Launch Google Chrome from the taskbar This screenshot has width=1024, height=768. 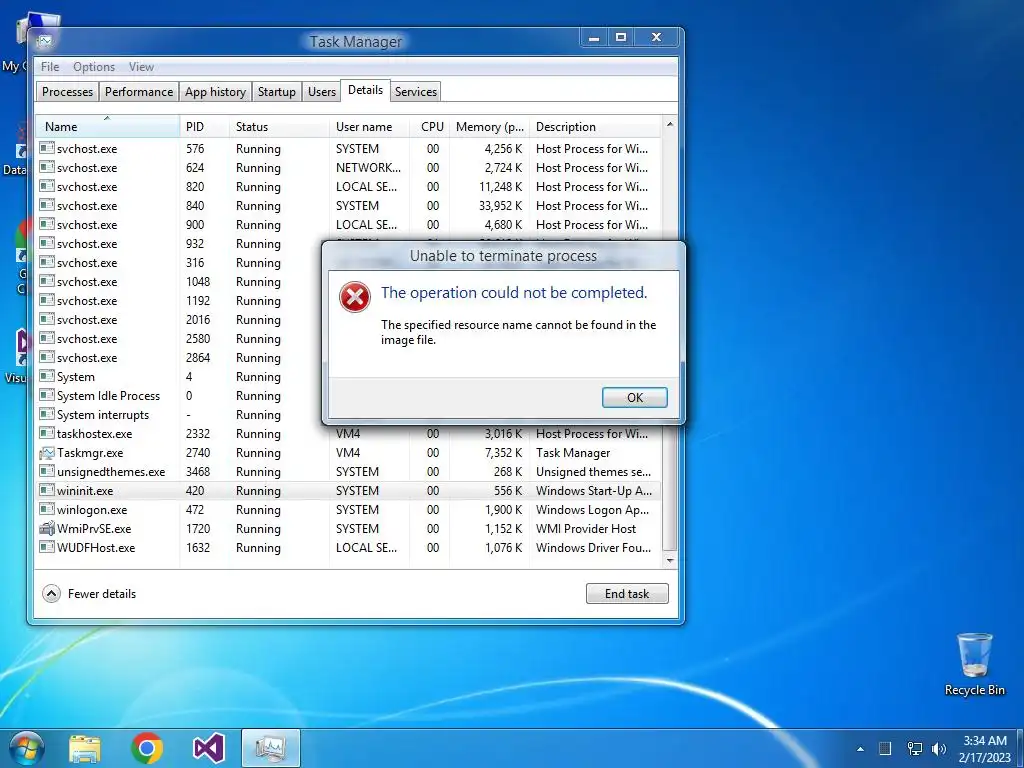[x=147, y=748]
